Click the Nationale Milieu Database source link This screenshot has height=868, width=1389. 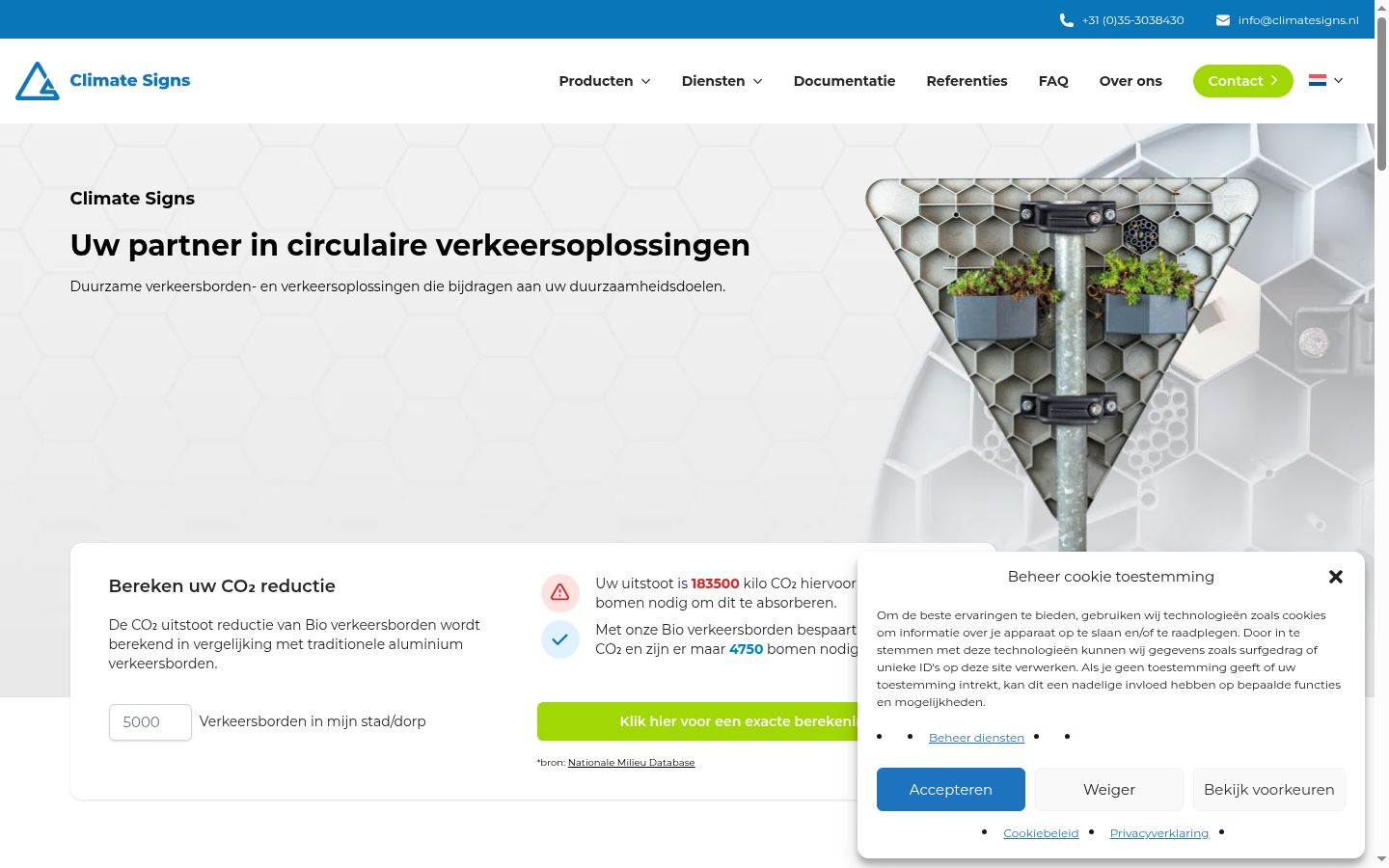(631, 763)
